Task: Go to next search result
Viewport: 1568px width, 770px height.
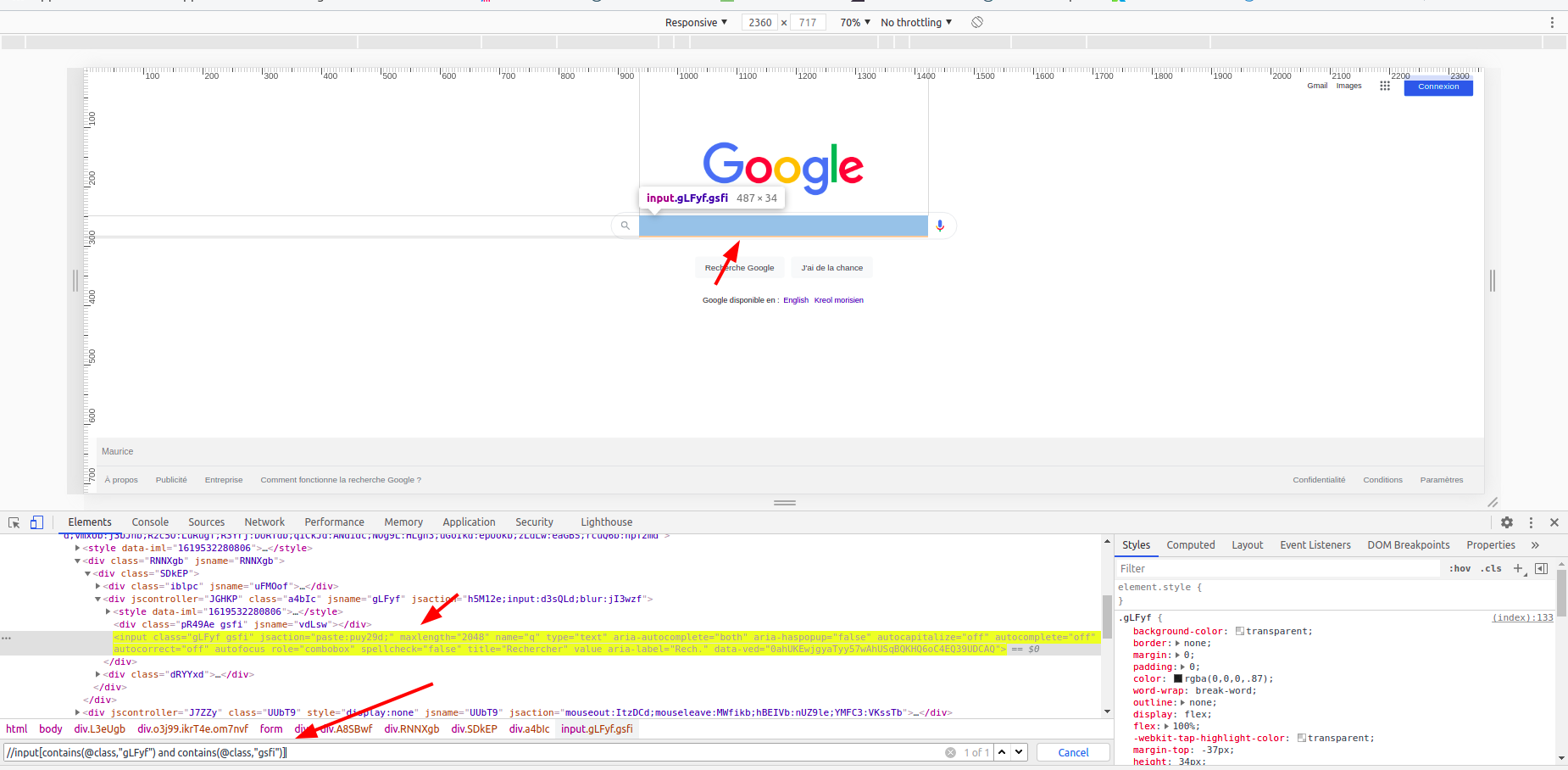Action: coord(1019,752)
